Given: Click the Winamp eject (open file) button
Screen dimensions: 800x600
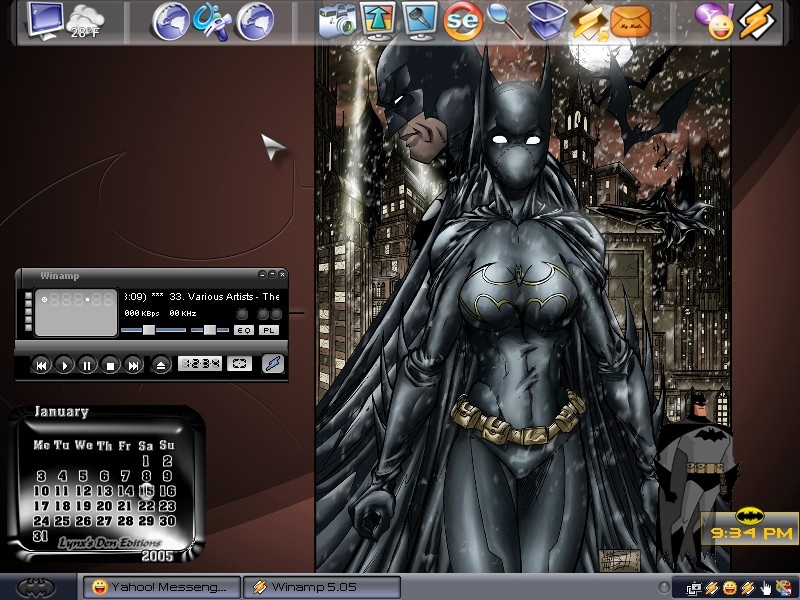Looking at the screenshot, I should pos(161,365).
